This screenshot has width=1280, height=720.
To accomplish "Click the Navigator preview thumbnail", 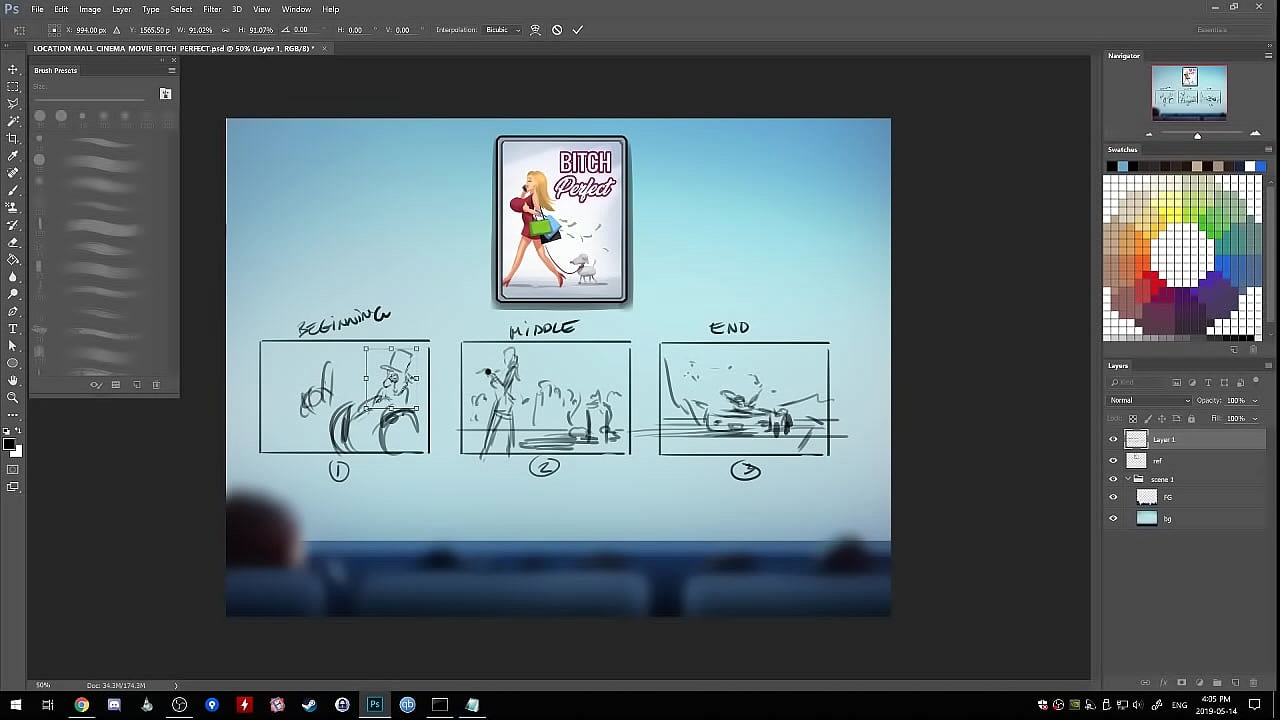I will pyautogui.click(x=1189, y=92).
